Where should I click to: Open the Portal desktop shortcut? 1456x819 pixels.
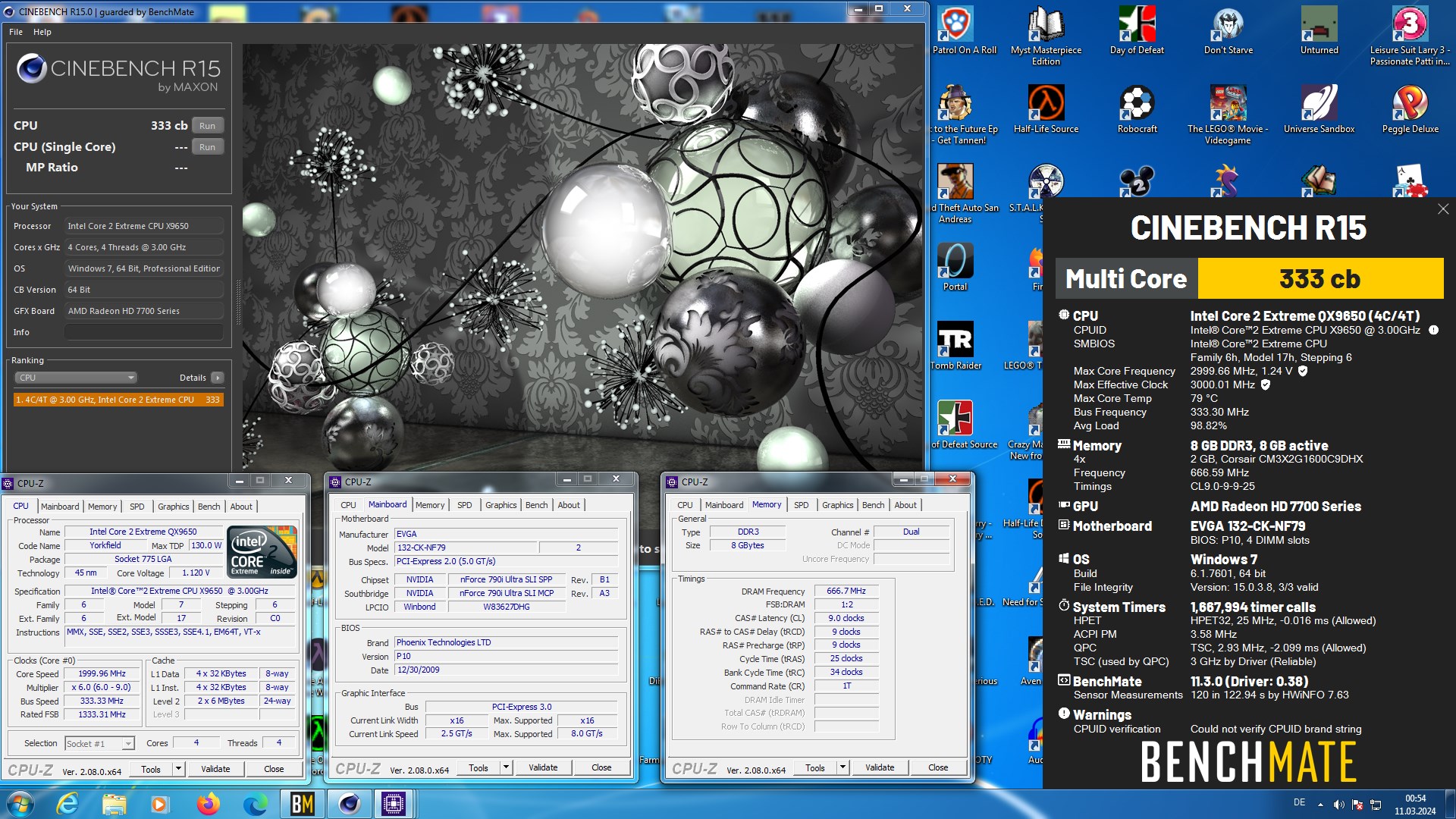(955, 267)
